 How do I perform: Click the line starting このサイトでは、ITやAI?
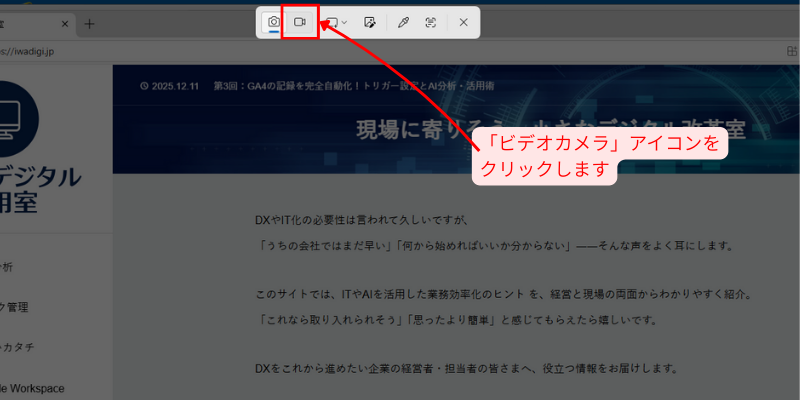coord(503,295)
